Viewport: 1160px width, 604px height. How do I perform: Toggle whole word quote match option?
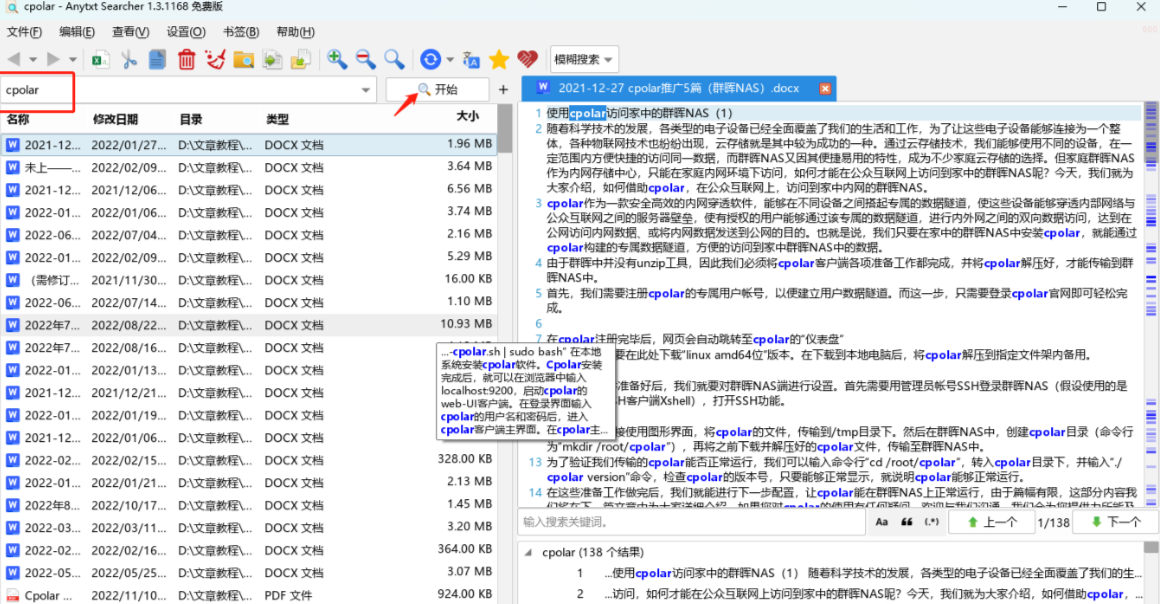[x=906, y=522]
